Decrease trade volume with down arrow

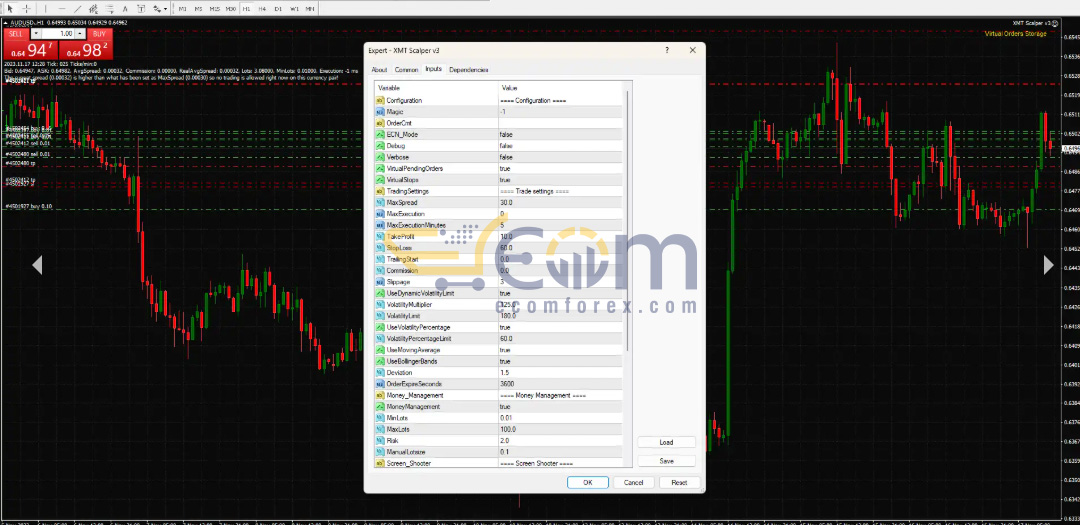(37, 33)
